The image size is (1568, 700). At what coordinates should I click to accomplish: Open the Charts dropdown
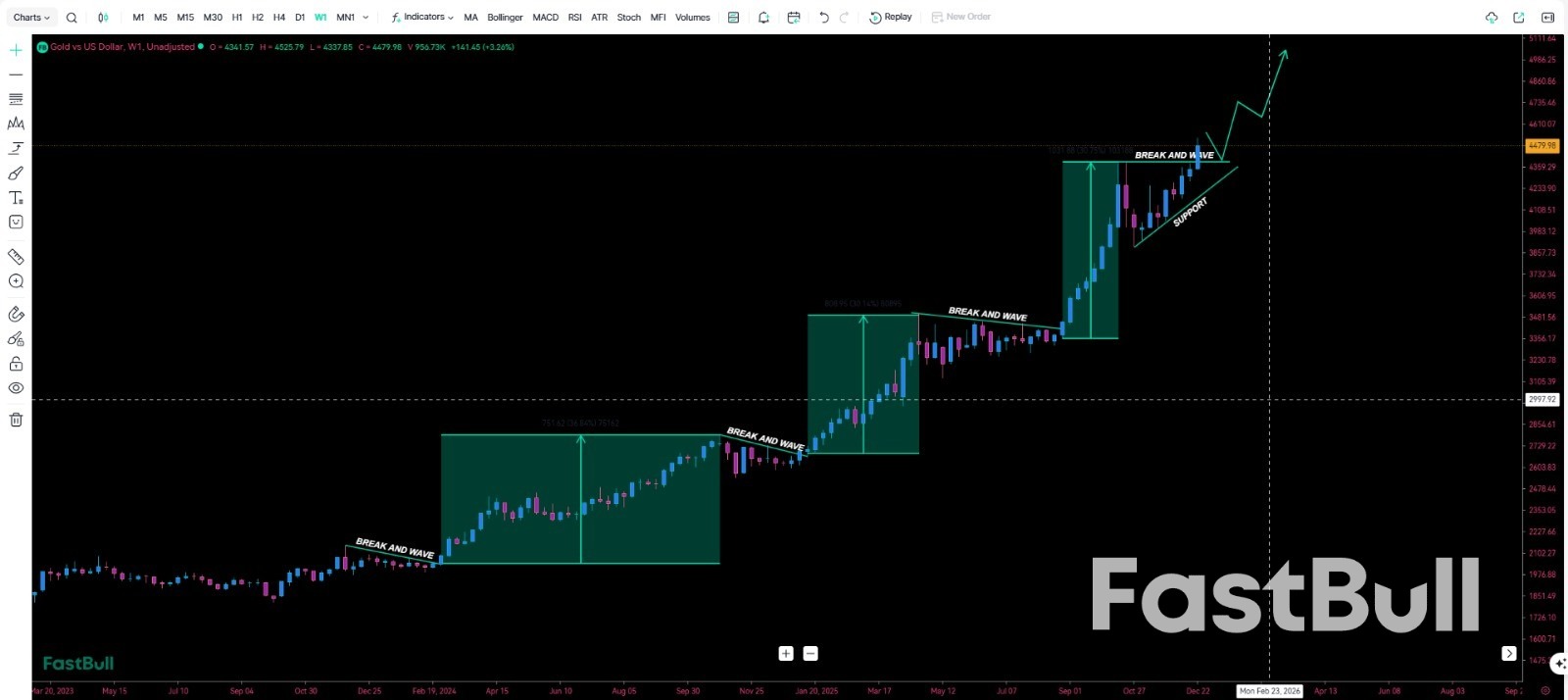pos(31,17)
